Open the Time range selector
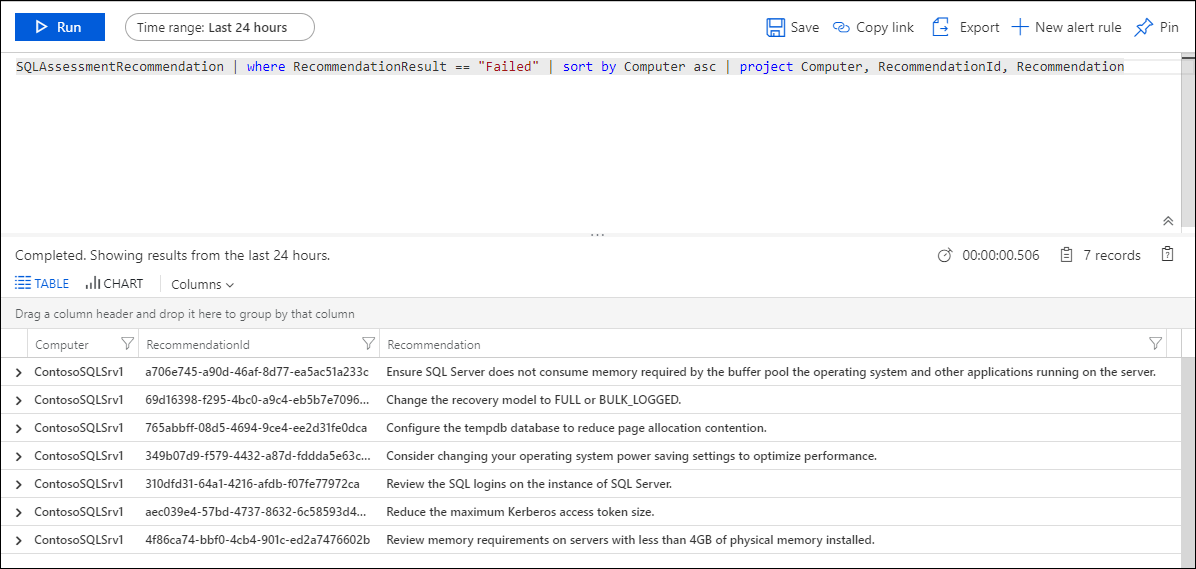Image resolution: width=1196 pixels, height=569 pixels. pyautogui.click(x=220, y=27)
